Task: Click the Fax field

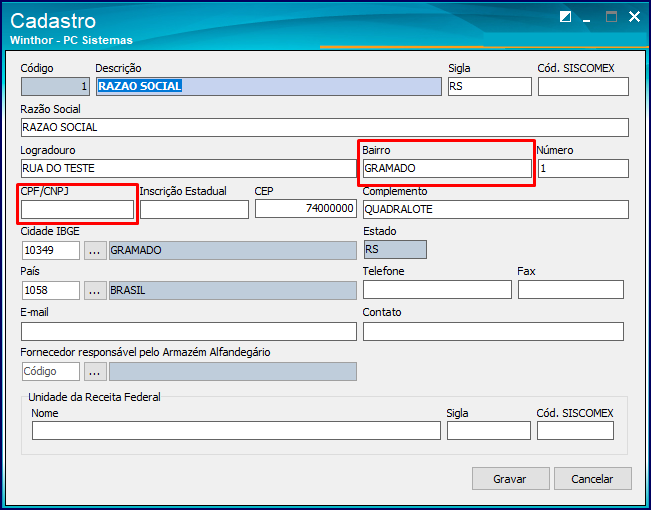Action: tap(571, 289)
